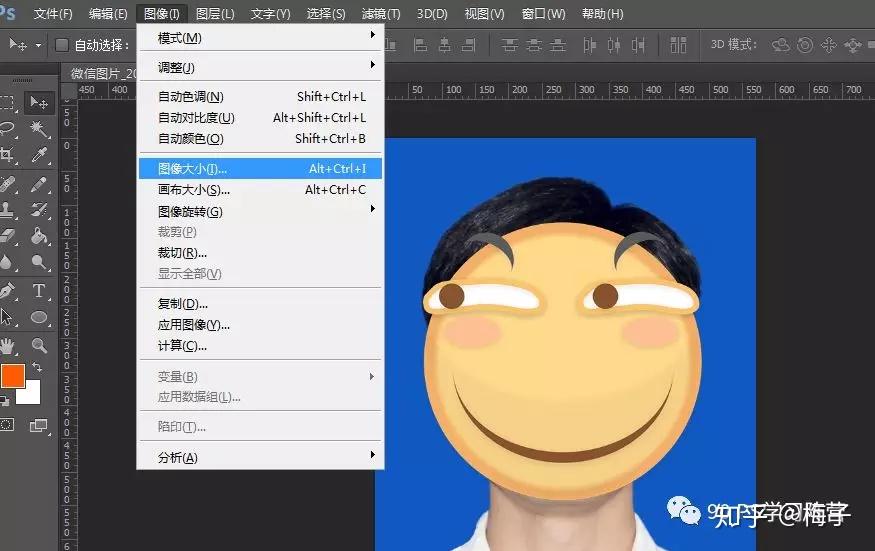Choose 自动对比度(U) menu entry
This screenshot has height=551, width=875.
tap(261, 118)
